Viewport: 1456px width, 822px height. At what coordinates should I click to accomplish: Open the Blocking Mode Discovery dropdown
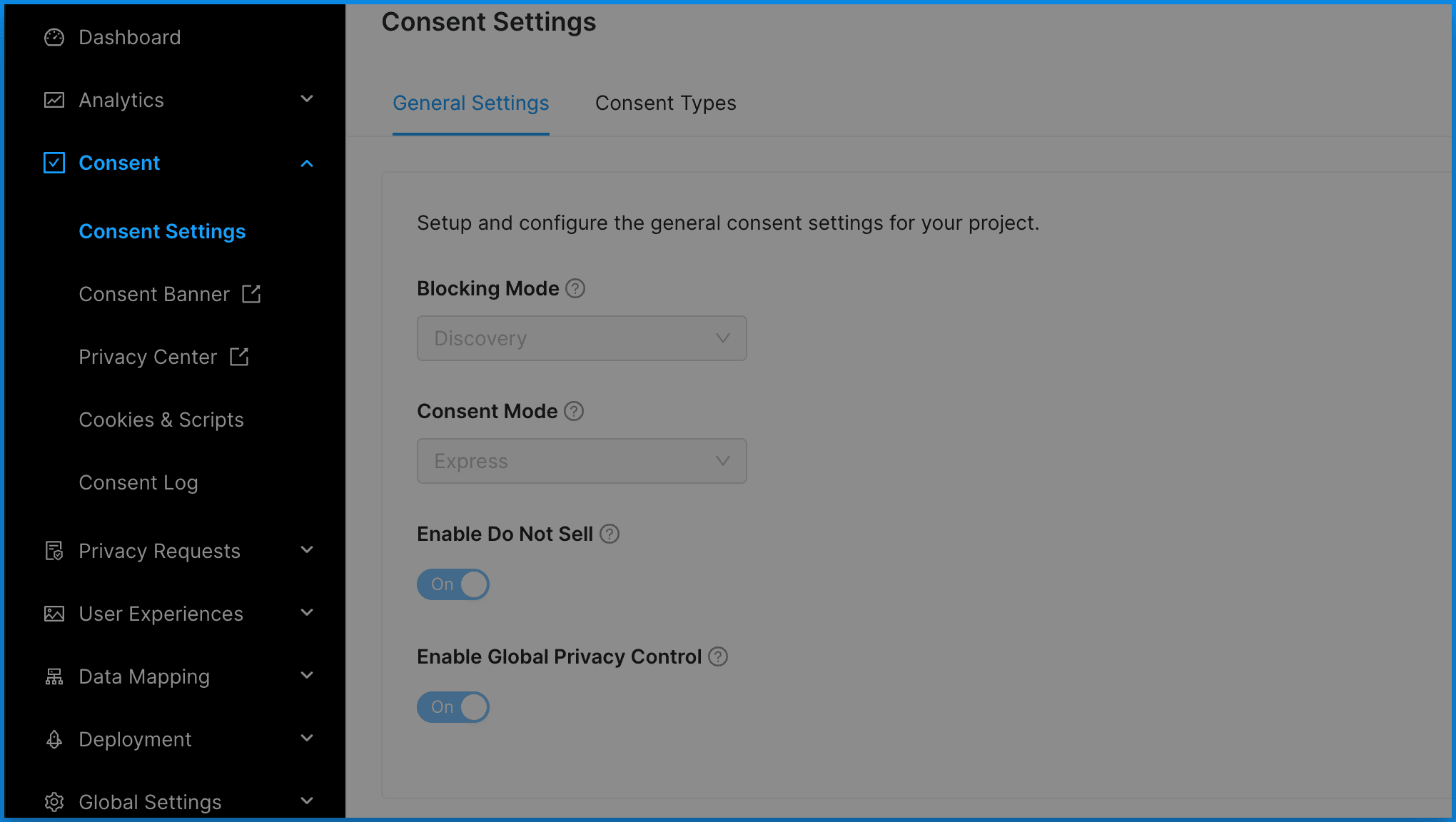[582, 338]
